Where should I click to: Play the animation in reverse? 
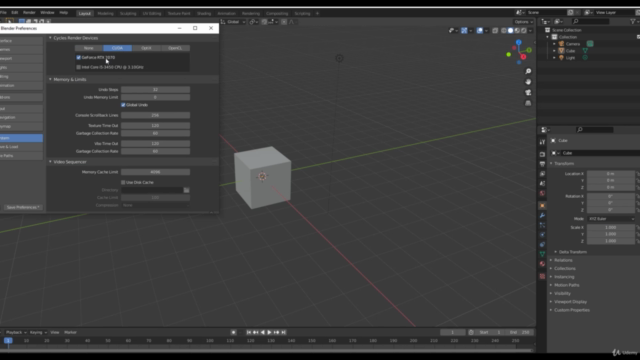tap(262, 332)
